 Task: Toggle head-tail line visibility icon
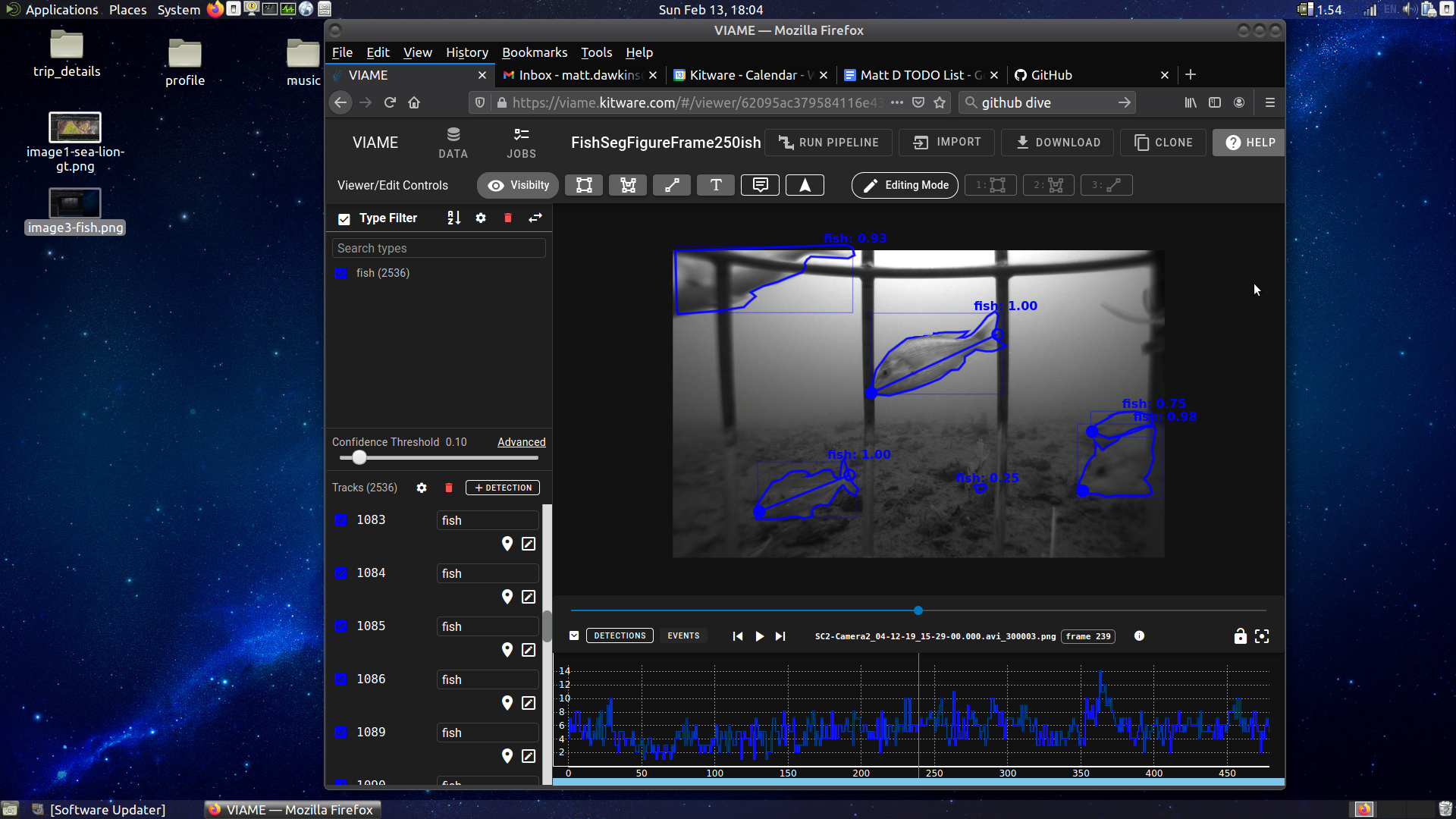(672, 185)
